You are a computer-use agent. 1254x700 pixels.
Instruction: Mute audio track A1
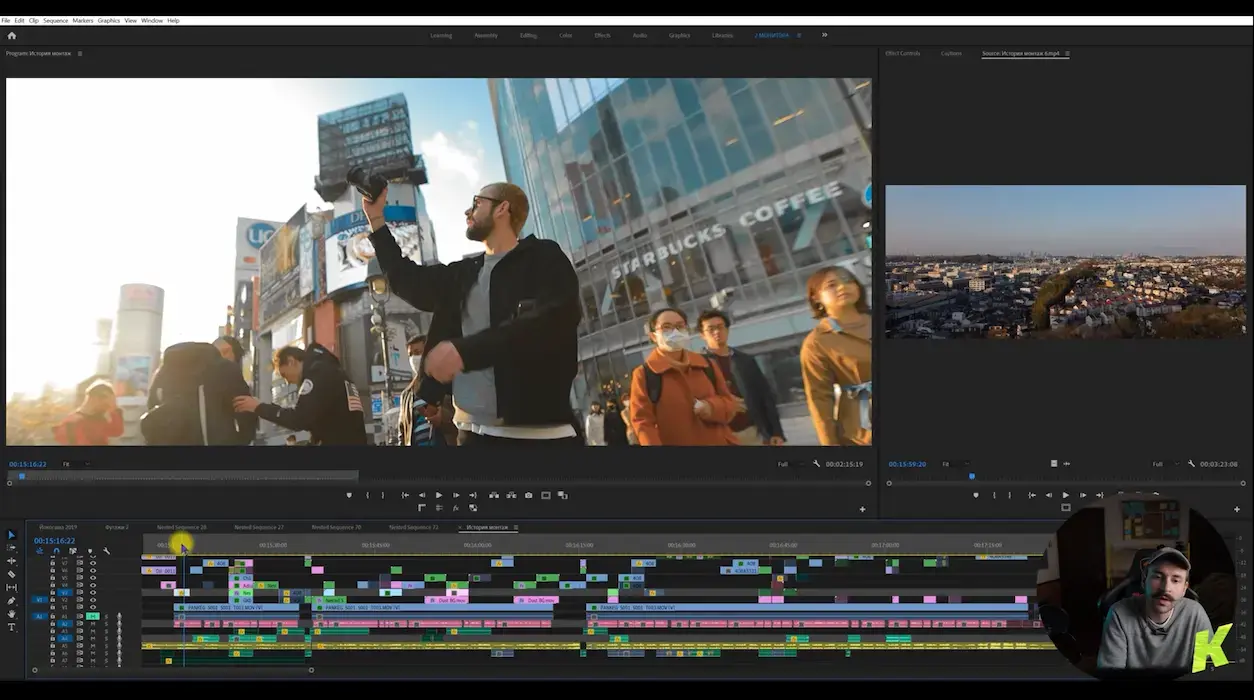point(93,616)
